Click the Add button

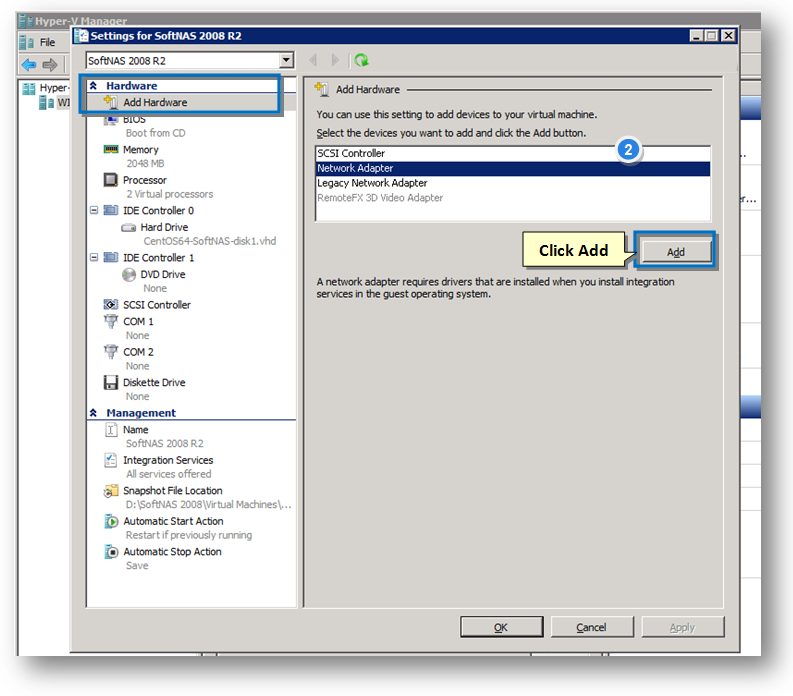click(x=675, y=251)
